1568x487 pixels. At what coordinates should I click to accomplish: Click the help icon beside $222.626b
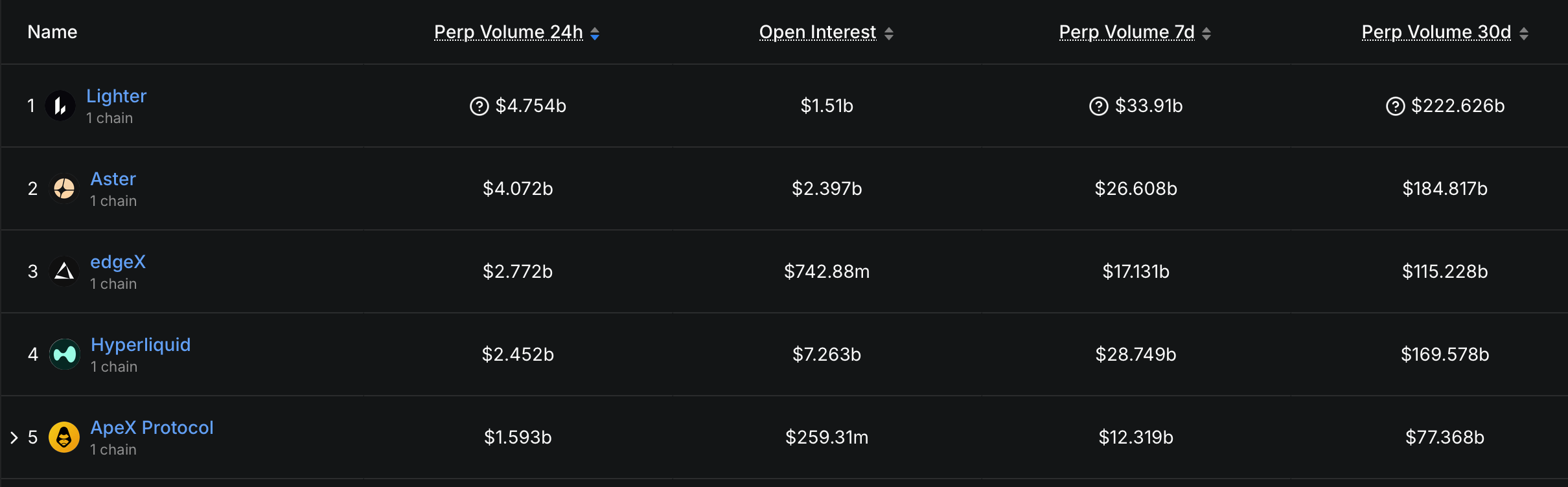[x=1395, y=106]
